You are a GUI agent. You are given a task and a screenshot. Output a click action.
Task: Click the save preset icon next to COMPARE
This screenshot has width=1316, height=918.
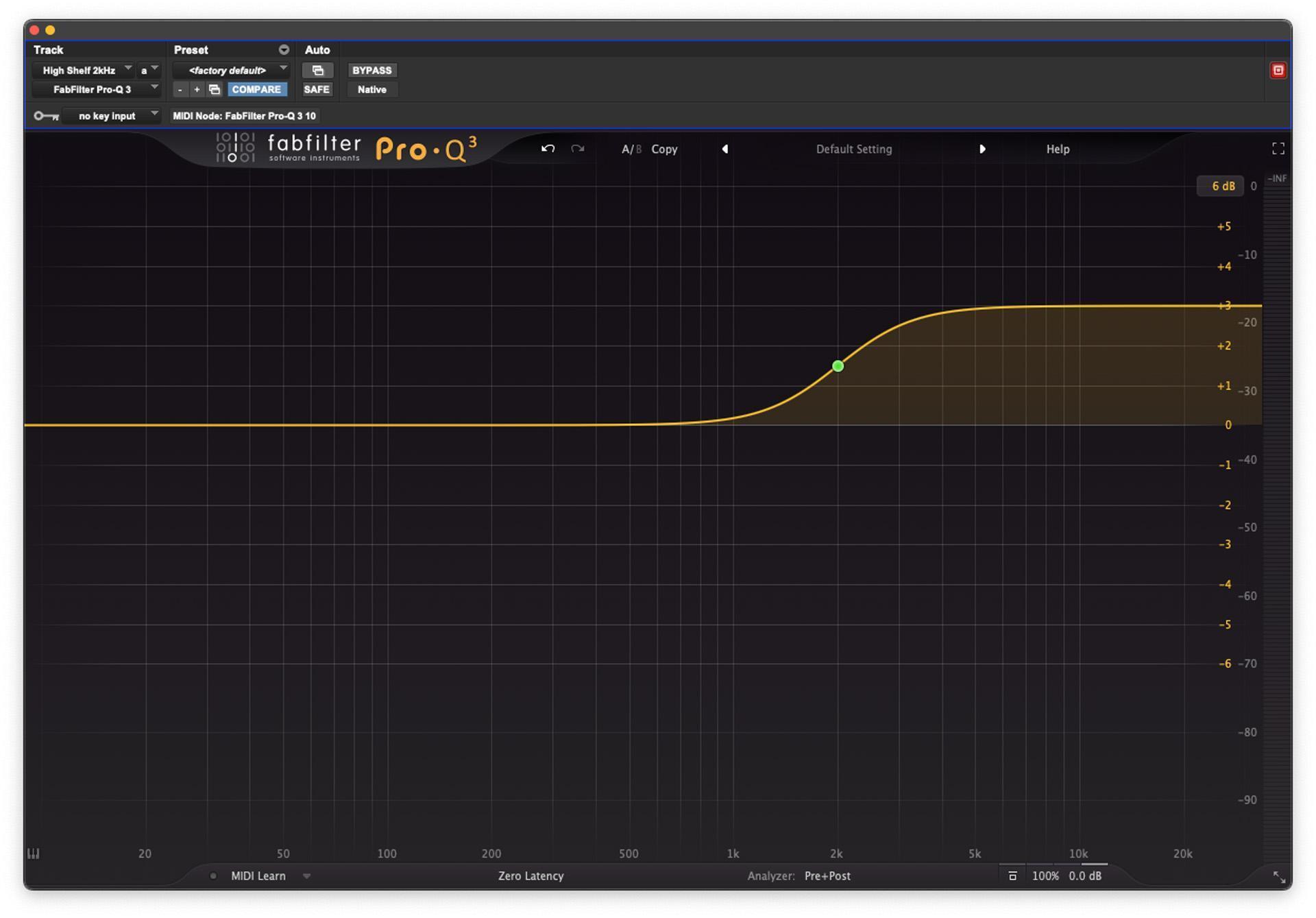pos(213,89)
